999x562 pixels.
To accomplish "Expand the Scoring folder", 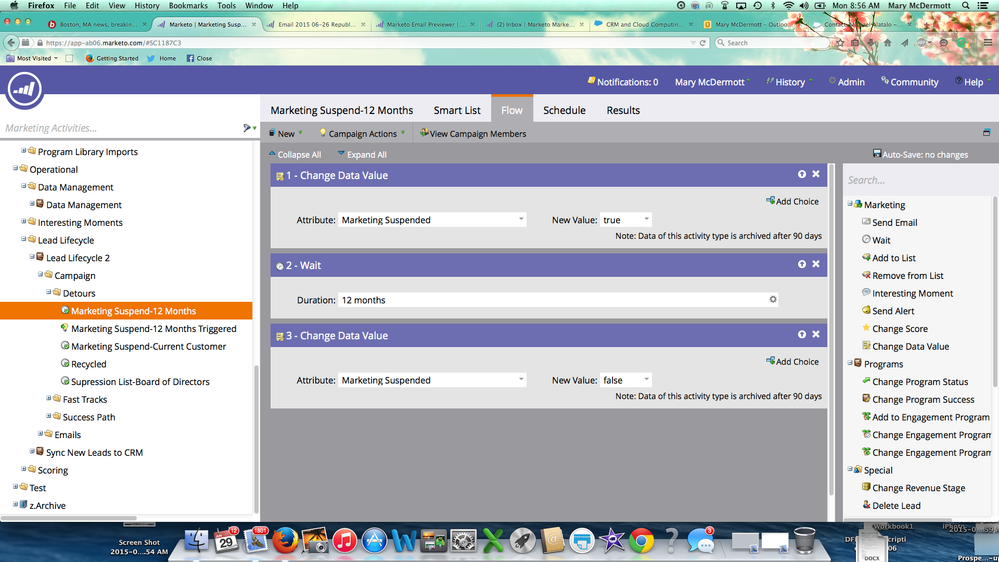I will coord(24,469).
